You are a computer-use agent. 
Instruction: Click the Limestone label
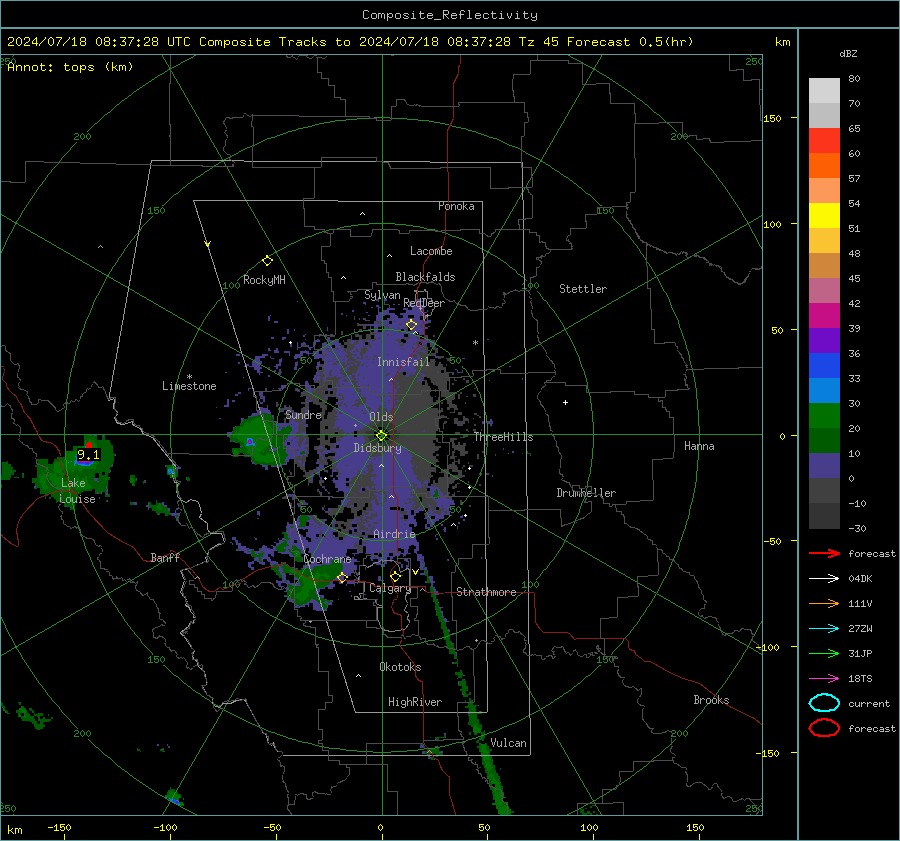(189, 386)
